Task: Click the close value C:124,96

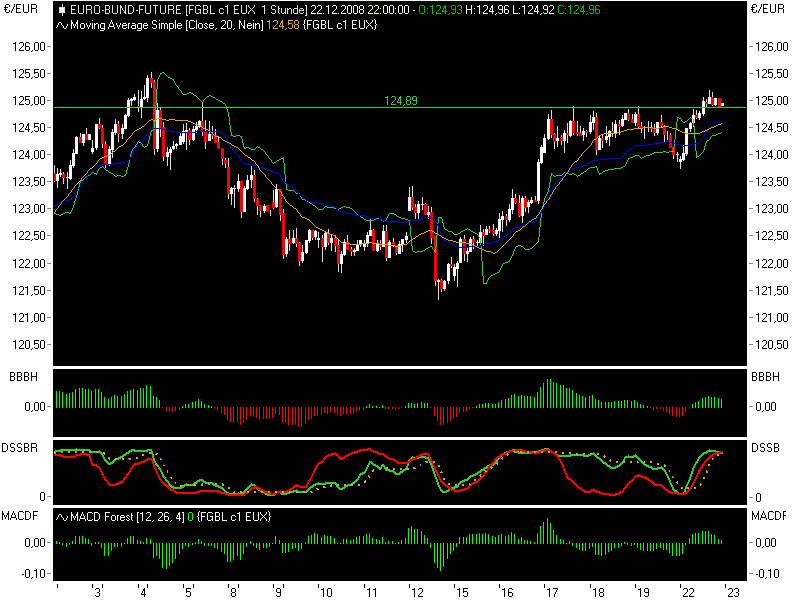Action: pos(579,10)
